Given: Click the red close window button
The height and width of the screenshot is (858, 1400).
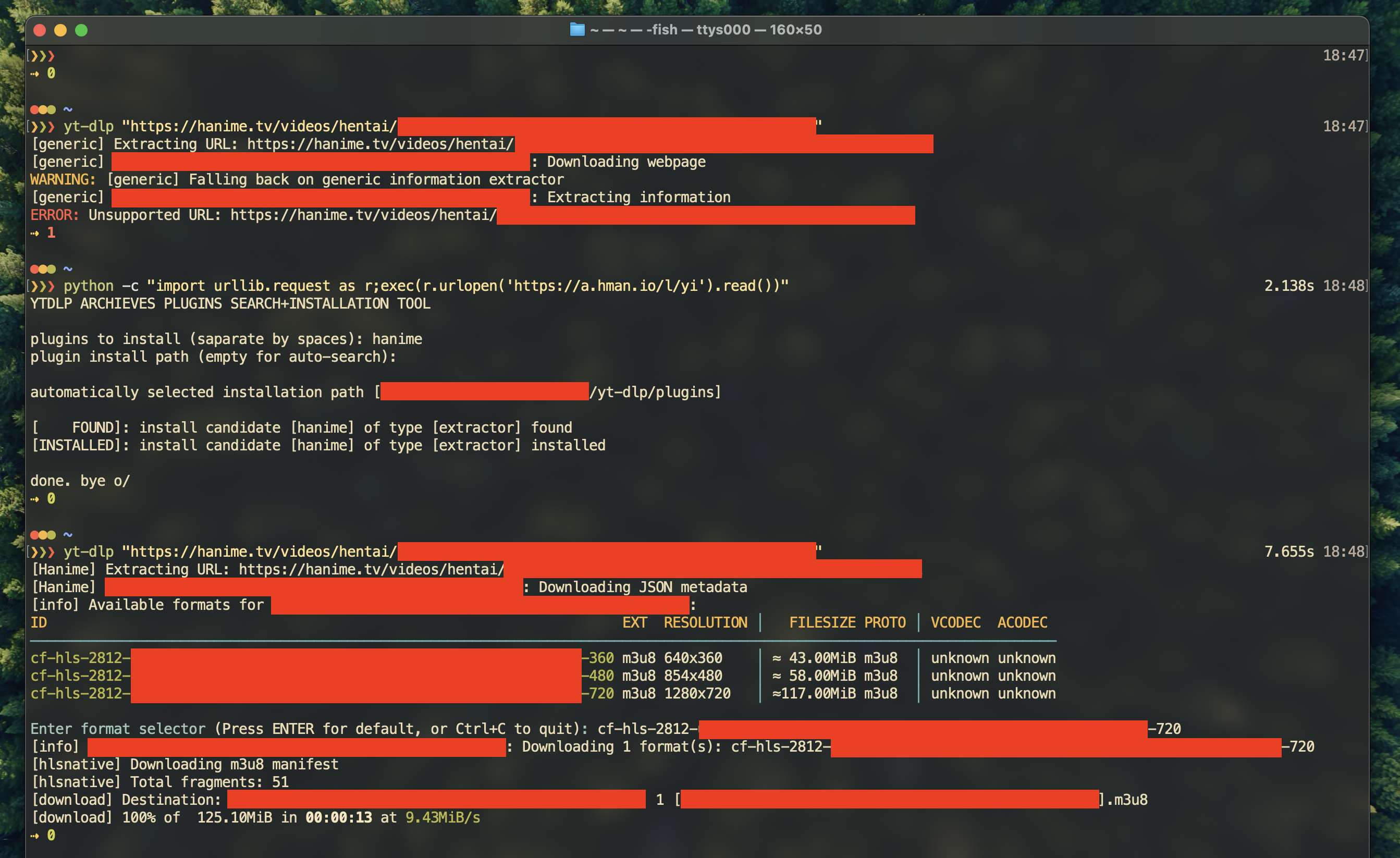Looking at the screenshot, I should click(x=39, y=30).
